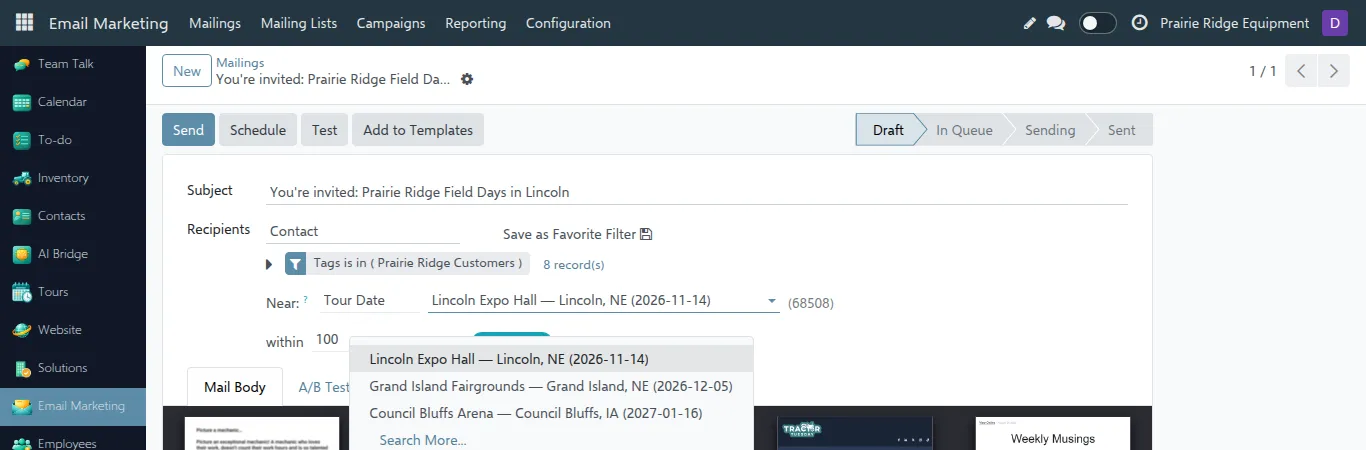Click the Schedule button
Screen dimensions: 1366x450
pos(258,130)
